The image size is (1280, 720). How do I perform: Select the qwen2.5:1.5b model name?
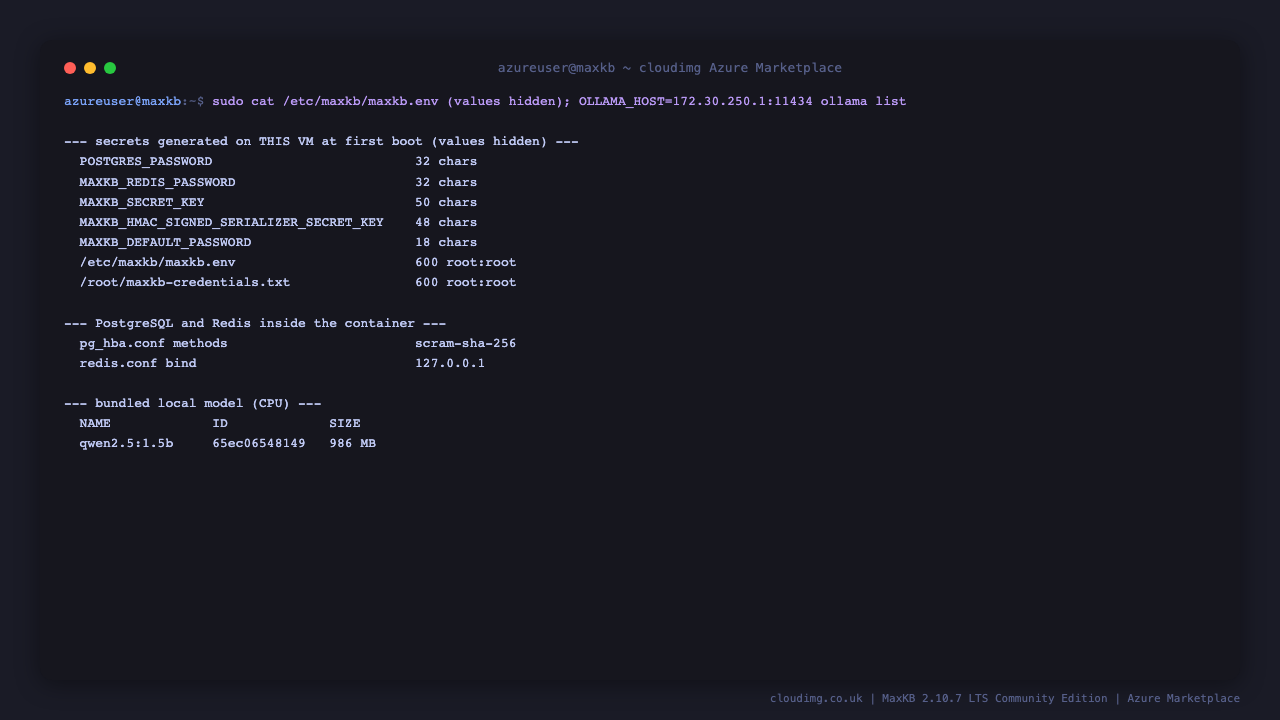click(127, 443)
